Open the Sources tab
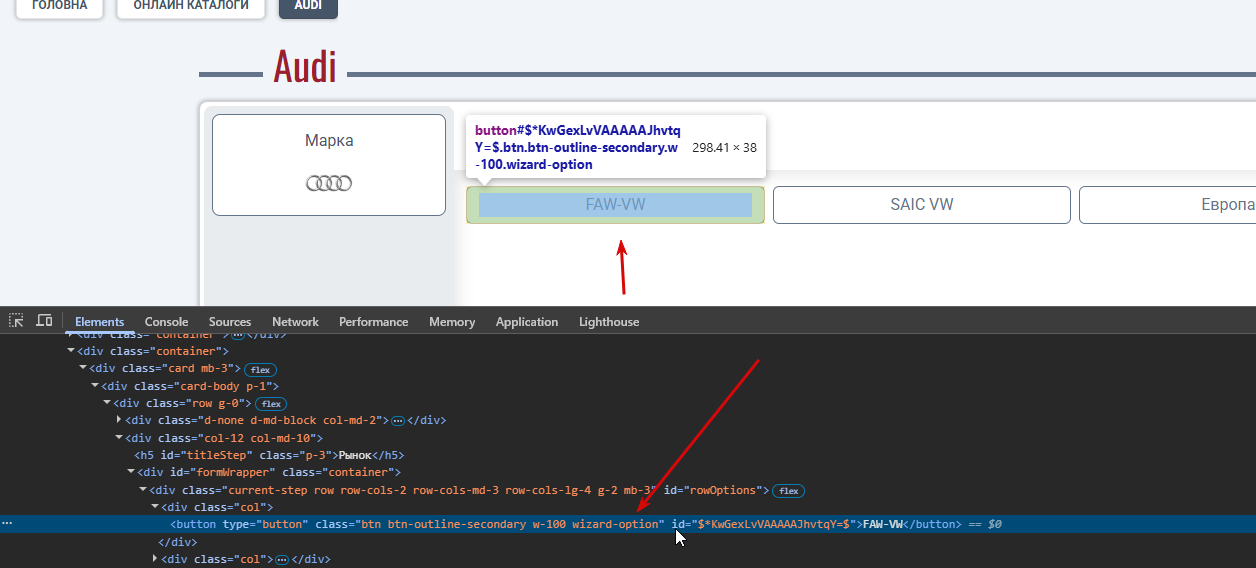Viewport: 1256px width, 568px height. 230,322
